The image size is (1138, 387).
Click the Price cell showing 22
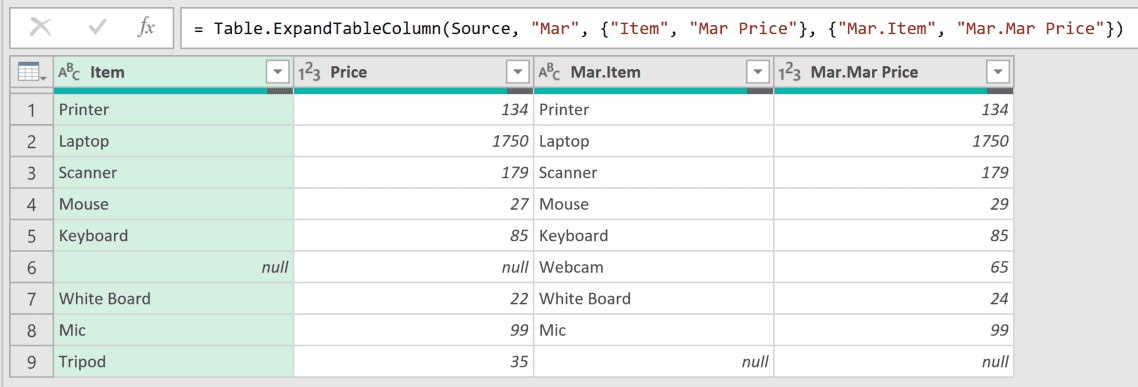(x=414, y=298)
